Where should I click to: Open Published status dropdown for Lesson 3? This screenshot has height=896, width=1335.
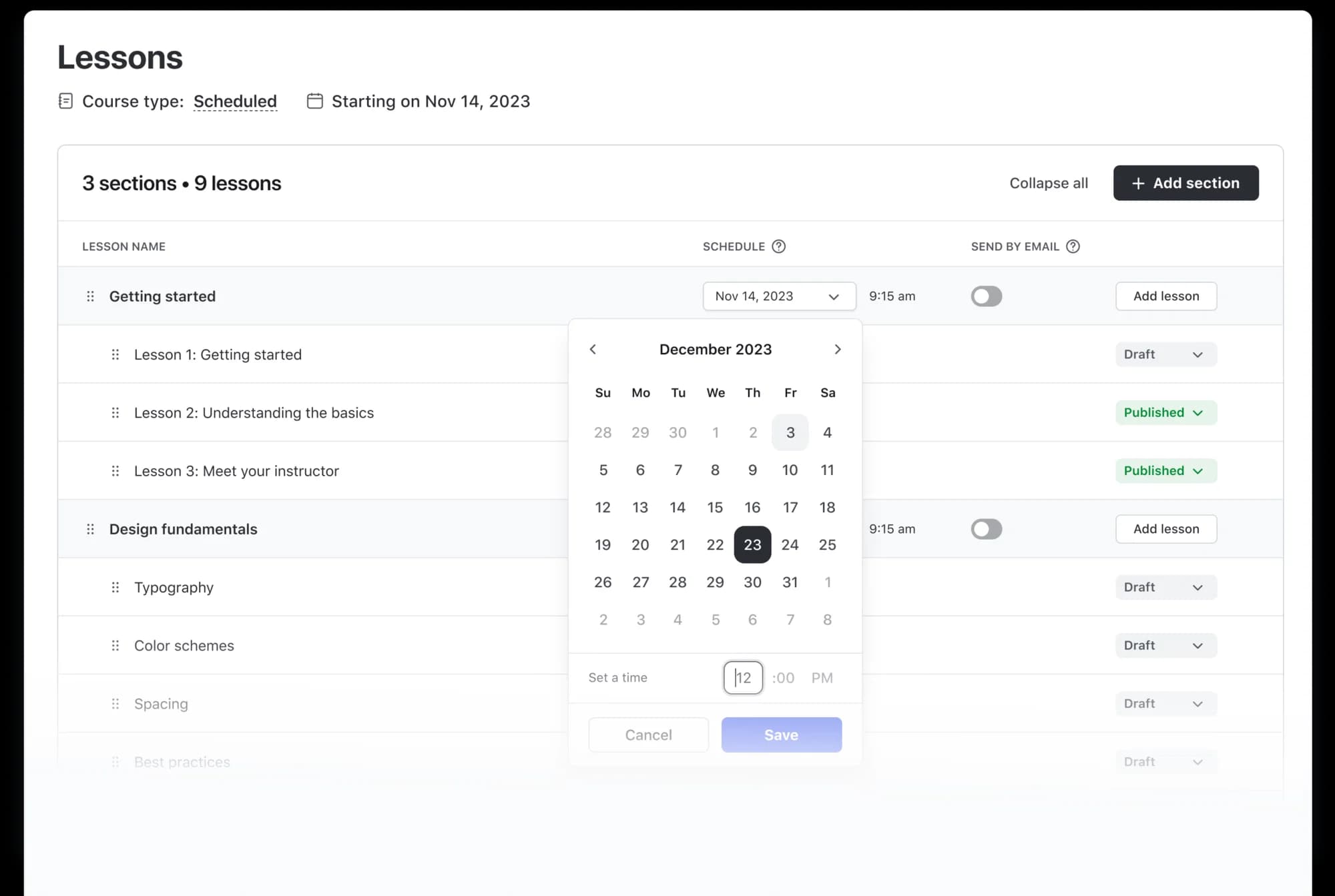(x=1165, y=471)
